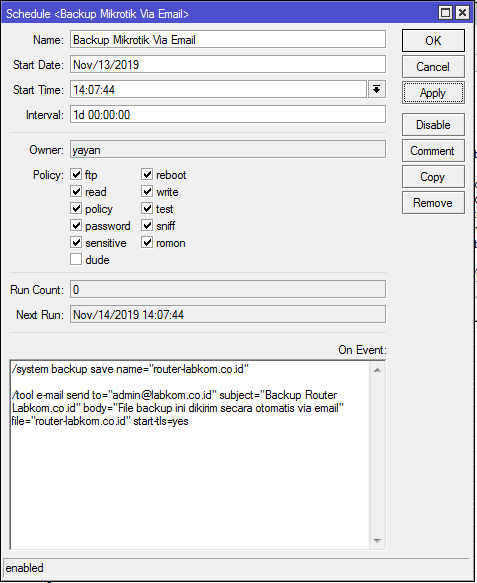This screenshot has width=477, height=583.
Task: Click the Owner field showing yayan
Action: click(x=228, y=149)
